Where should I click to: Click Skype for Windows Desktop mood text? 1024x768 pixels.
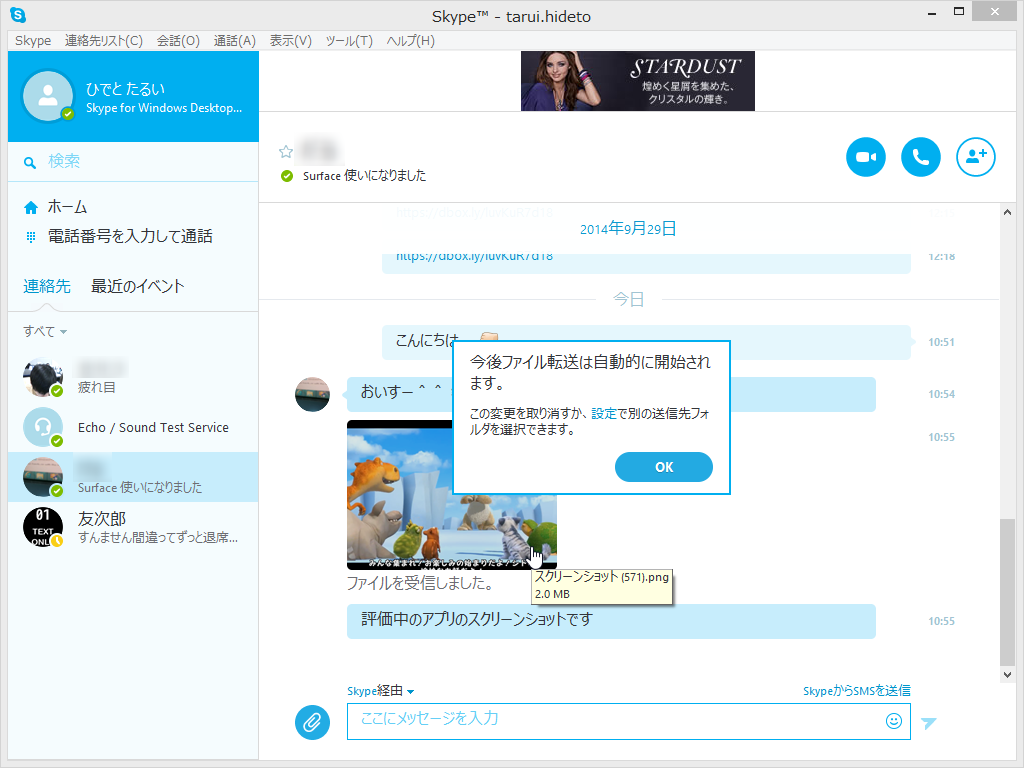click(164, 108)
